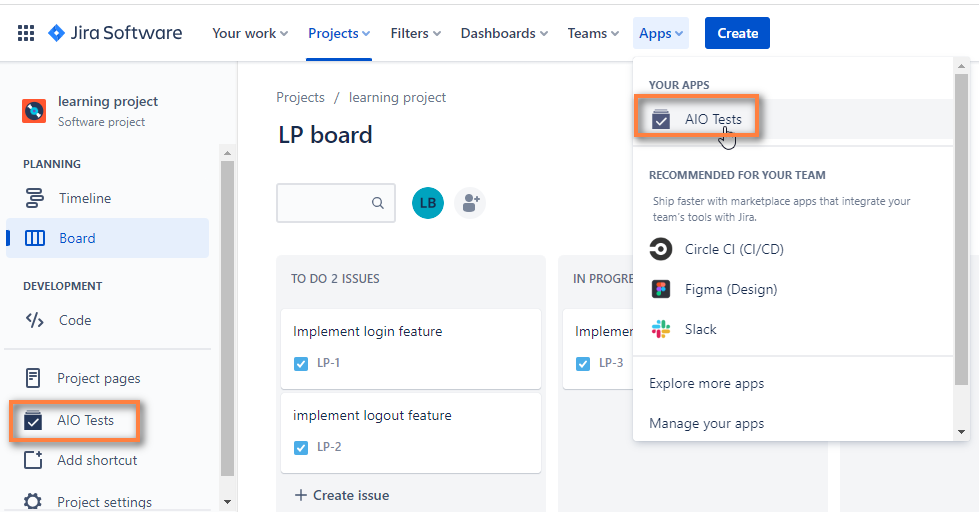
Task: Open Code section in sidebar
Action: [x=74, y=320]
